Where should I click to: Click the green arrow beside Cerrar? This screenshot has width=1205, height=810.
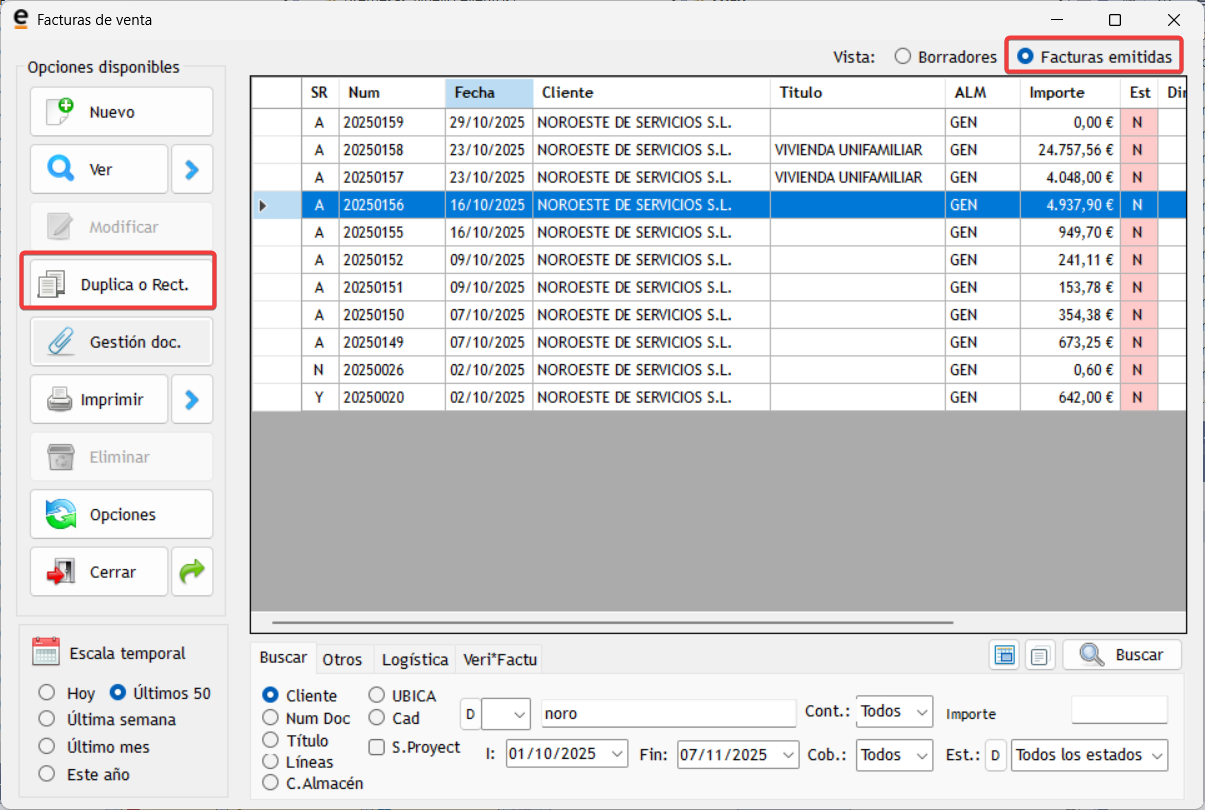click(192, 572)
